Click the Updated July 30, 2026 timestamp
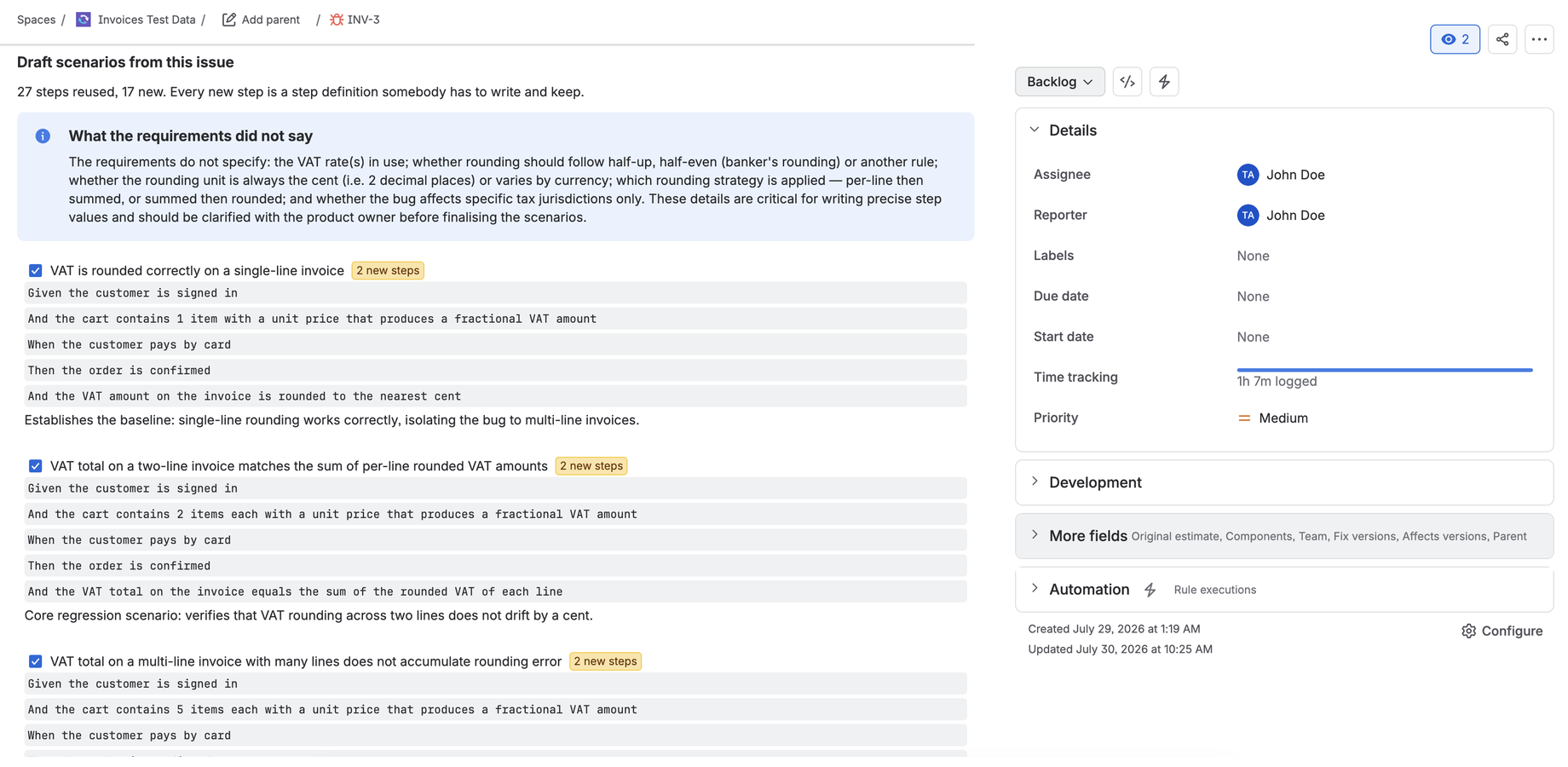The image size is (1568, 767). [x=1120, y=649]
